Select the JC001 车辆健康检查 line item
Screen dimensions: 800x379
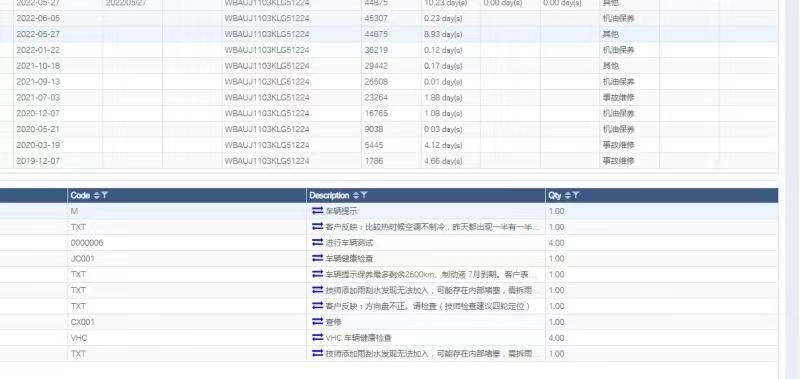tap(389, 259)
